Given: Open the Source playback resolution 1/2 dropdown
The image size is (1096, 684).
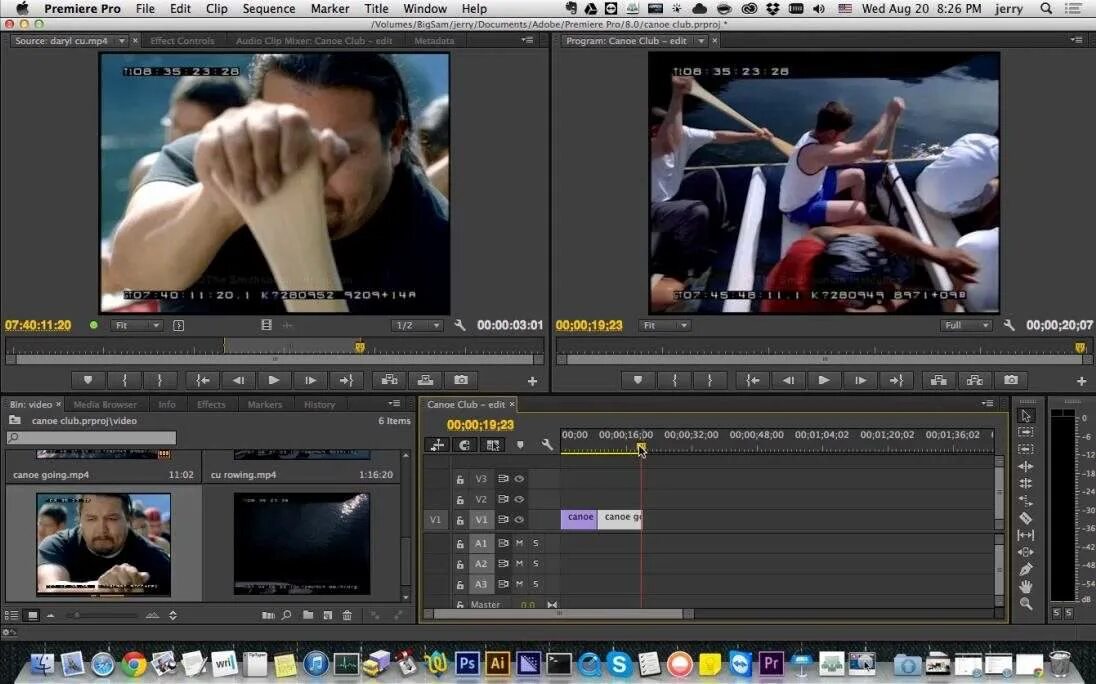Looking at the screenshot, I should (417, 326).
